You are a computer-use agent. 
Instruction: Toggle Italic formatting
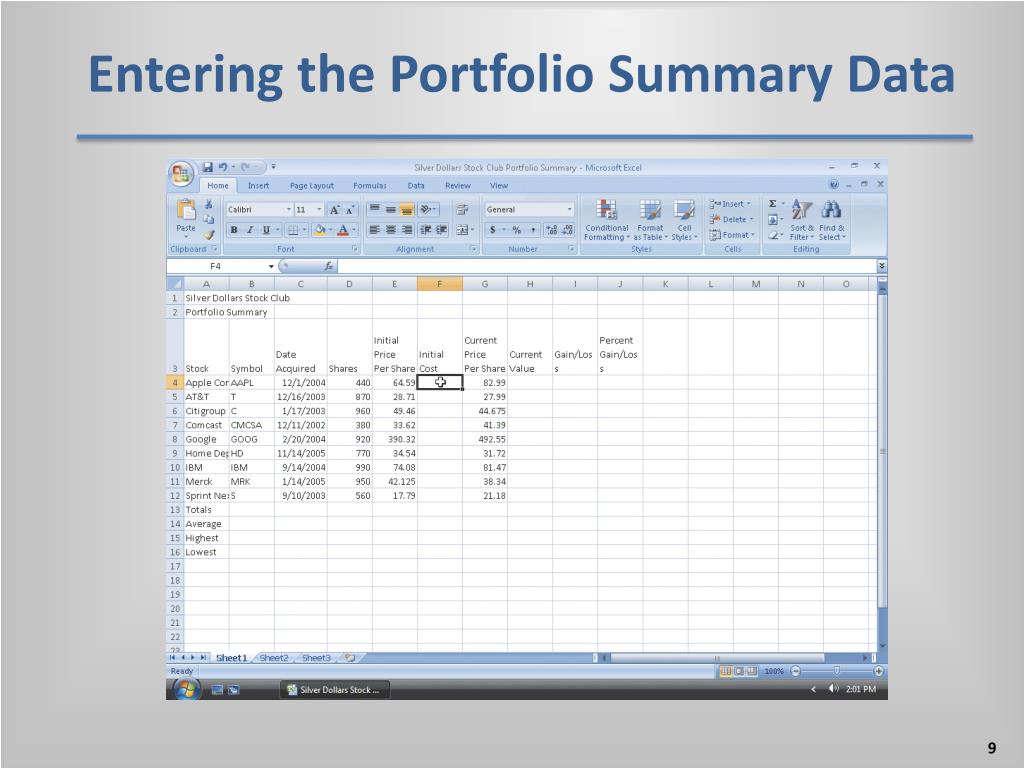click(x=249, y=230)
